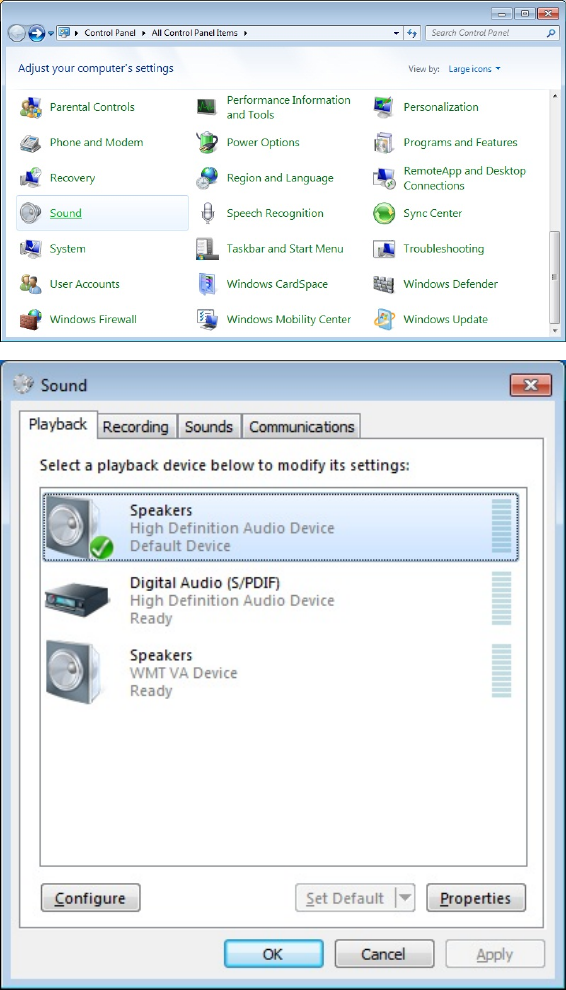The height and width of the screenshot is (990, 566).
Task: Open Performance Information and Tools icon
Action: [x=207, y=107]
